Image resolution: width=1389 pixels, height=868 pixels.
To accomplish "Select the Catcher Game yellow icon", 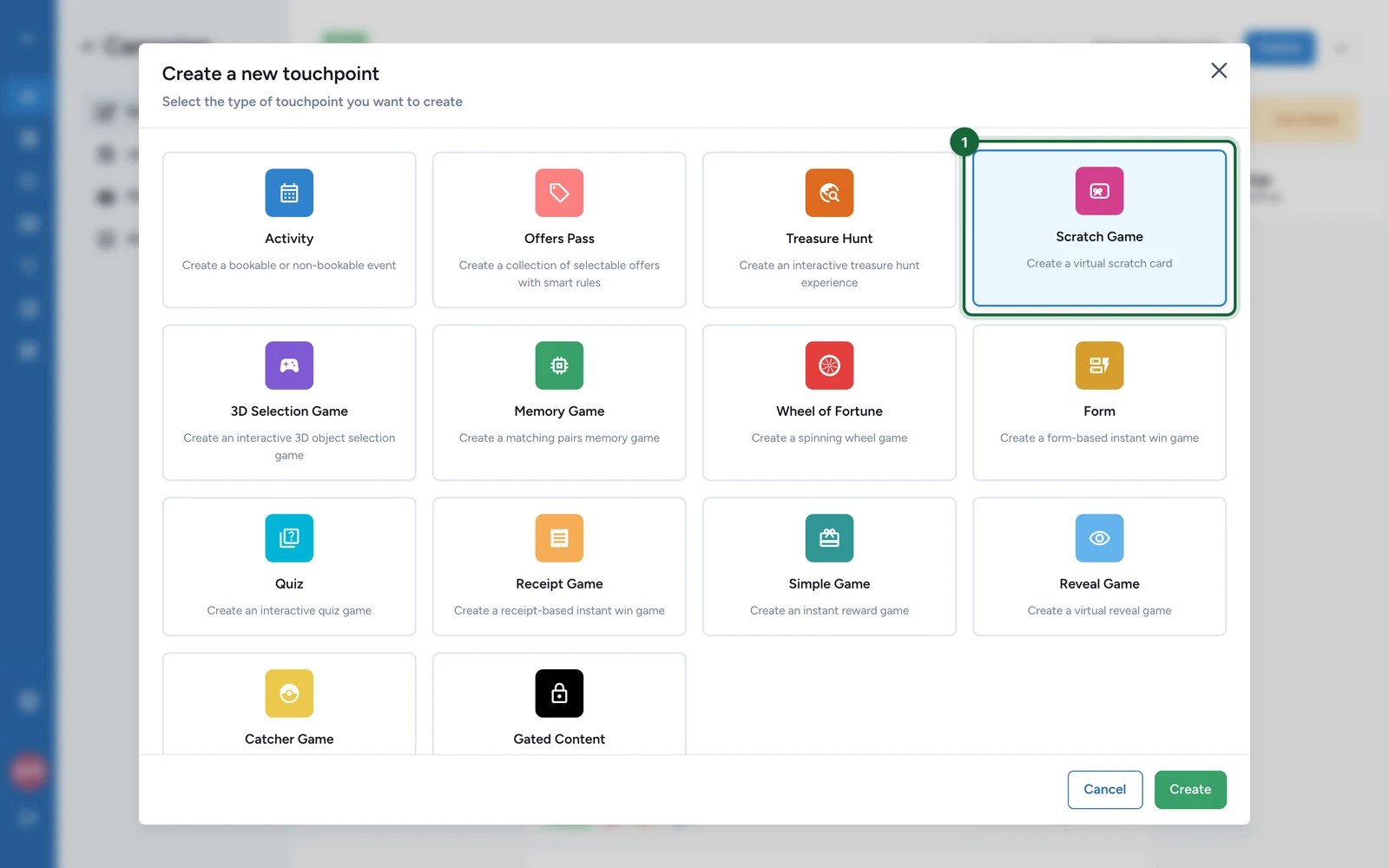I will pyautogui.click(x=289, y=694).
